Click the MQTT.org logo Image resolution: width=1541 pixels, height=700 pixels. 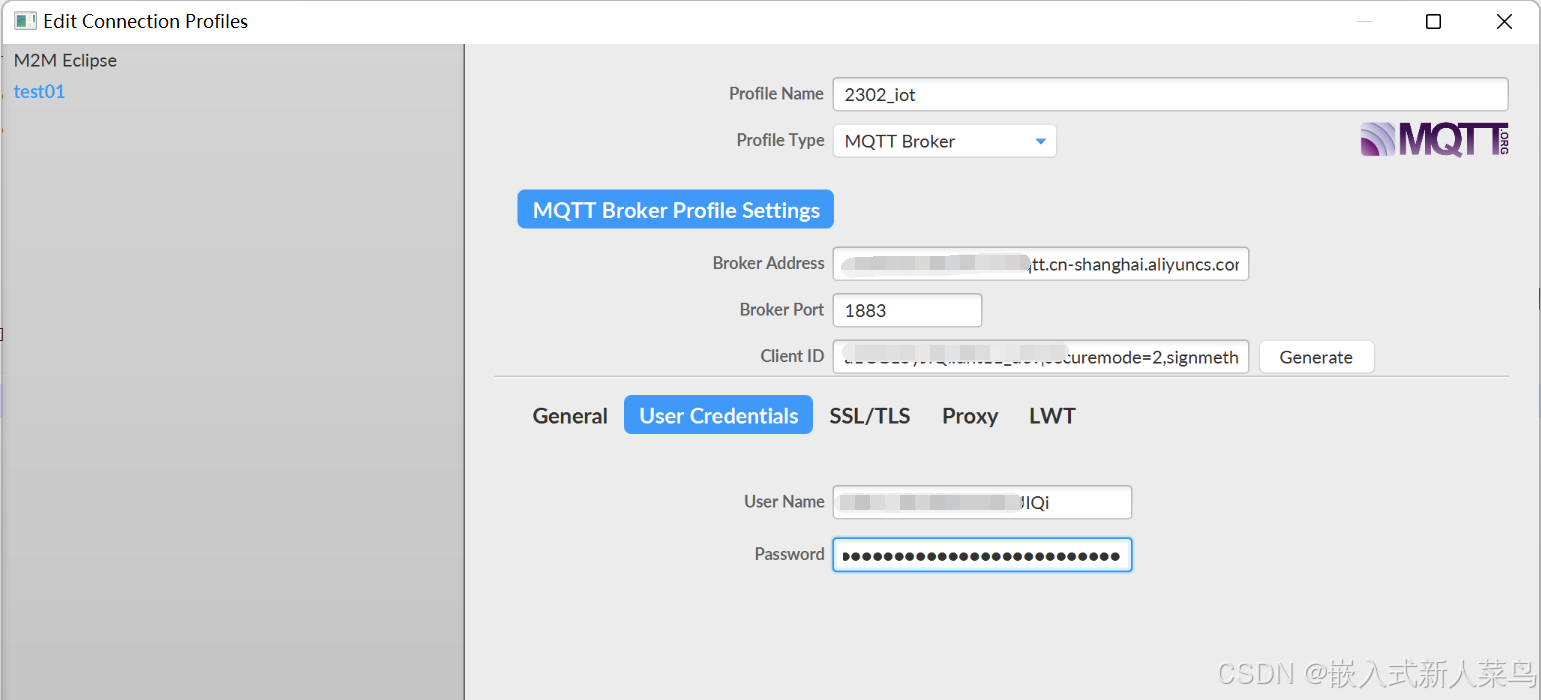click(x=1433, y=140)
